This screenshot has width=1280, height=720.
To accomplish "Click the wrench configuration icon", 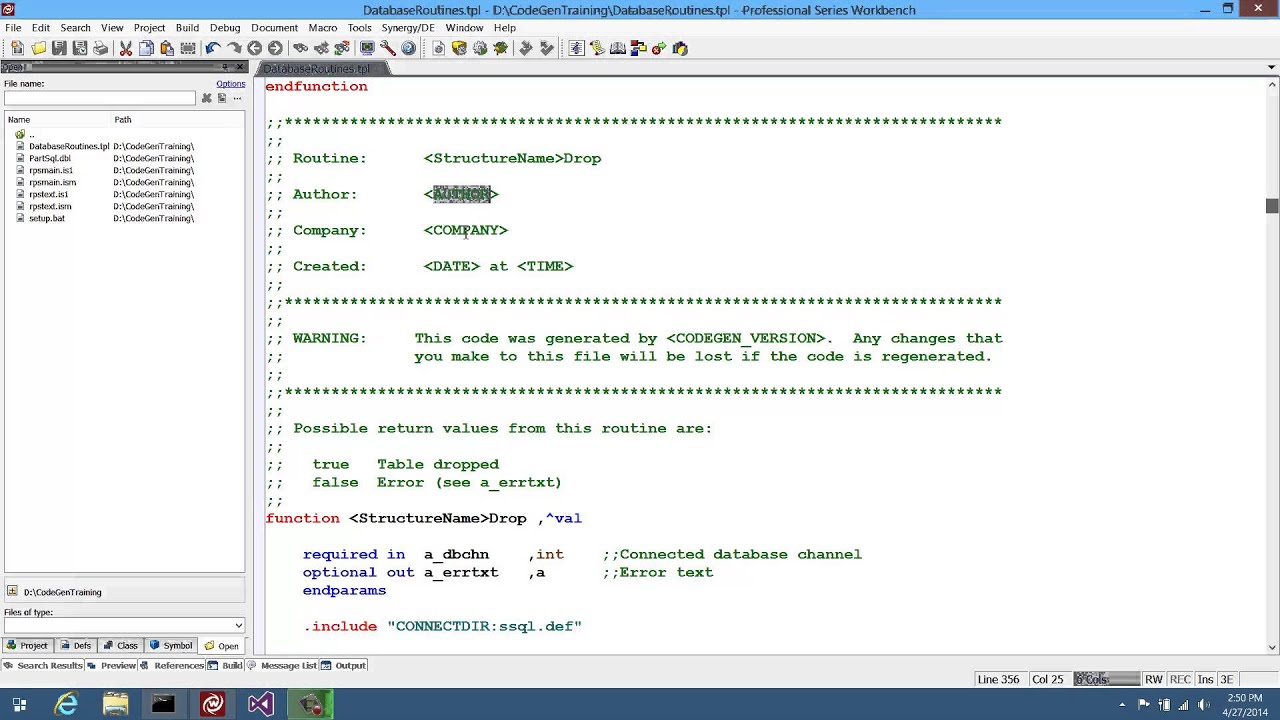I will point(388,48).
